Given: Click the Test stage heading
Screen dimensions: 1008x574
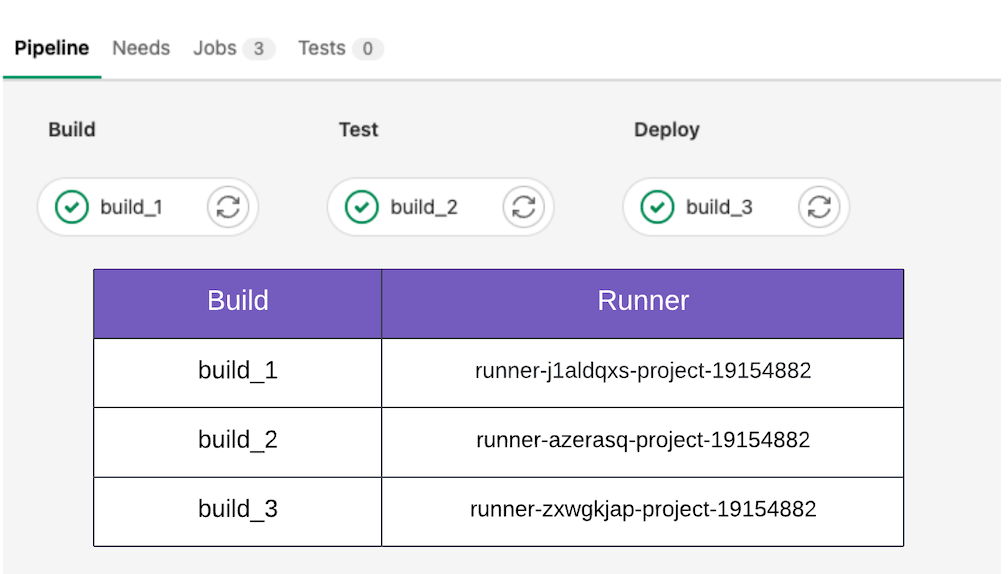Looking at the screenshot, I should (x=358, y=130).
